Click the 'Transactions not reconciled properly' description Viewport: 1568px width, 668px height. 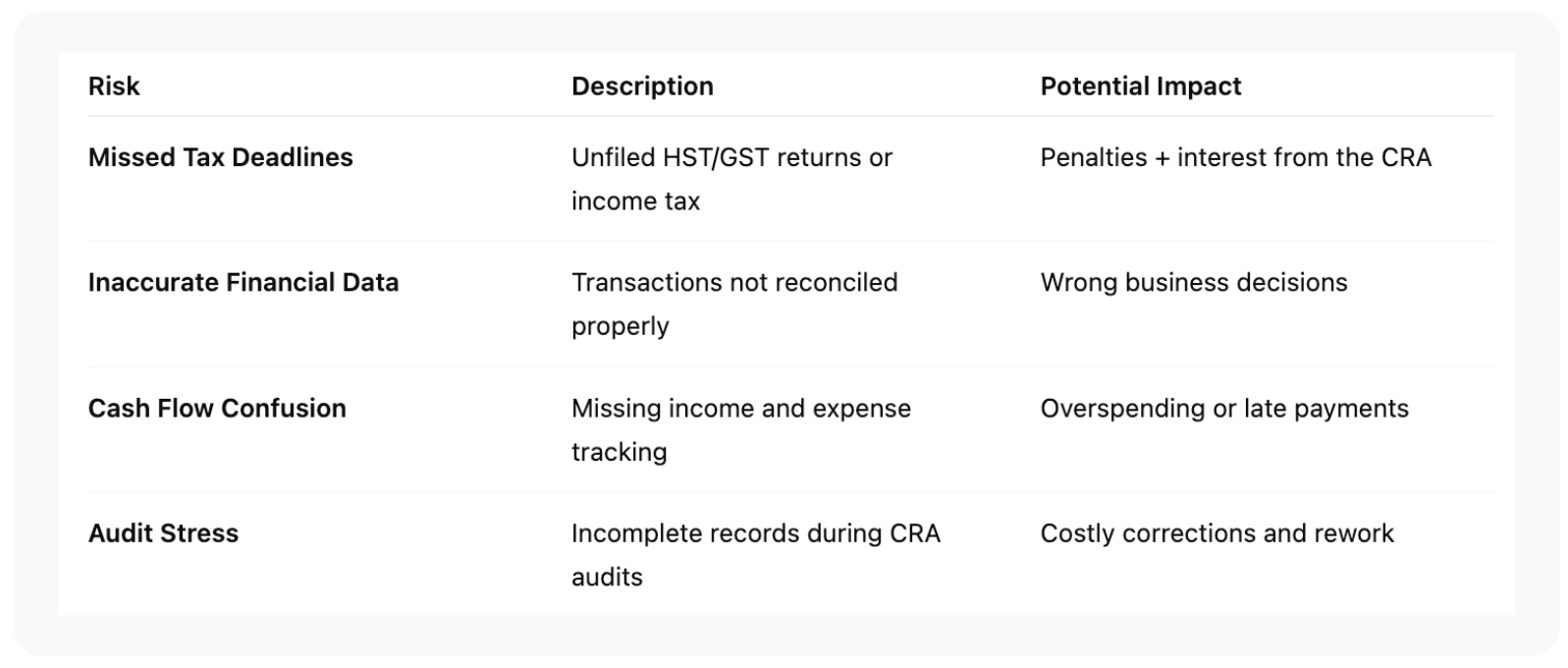[734, 283]
